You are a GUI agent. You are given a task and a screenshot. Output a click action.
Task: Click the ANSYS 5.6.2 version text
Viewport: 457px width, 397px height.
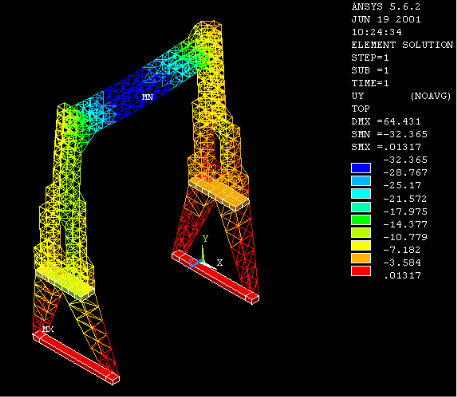point(386,7)
